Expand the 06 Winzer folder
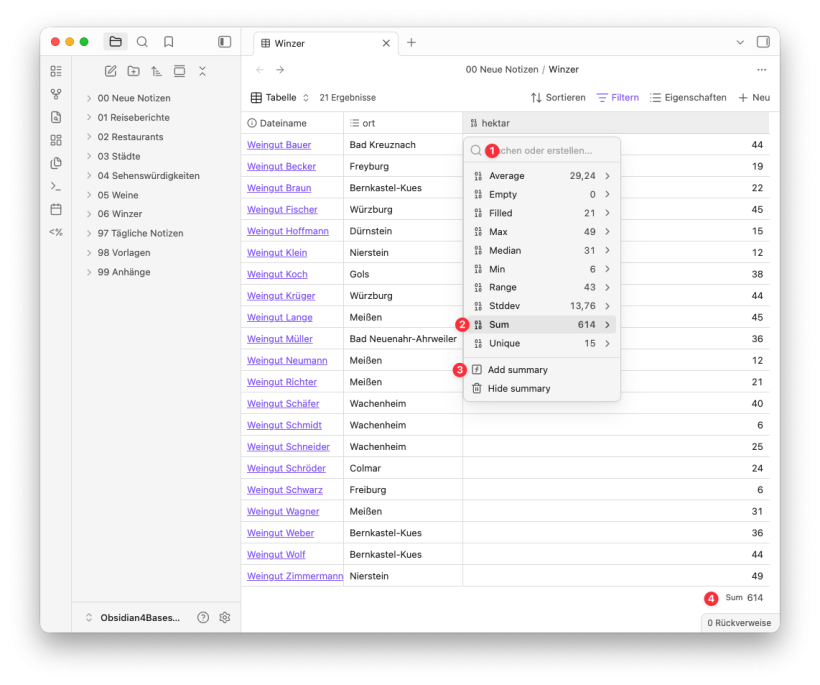This screenshot has height=685, width=820. coord(120,214)
